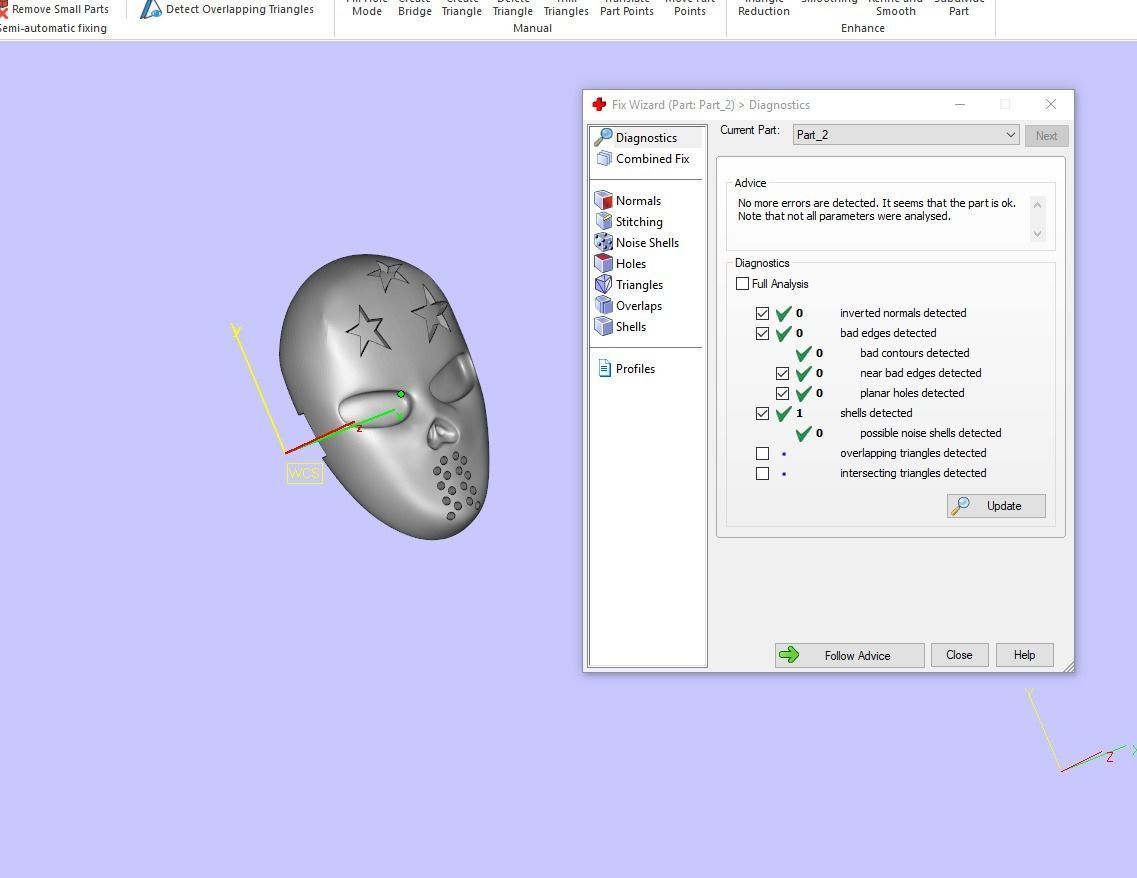The image size is (1137, 878).
Task: Click the Translate Part Points tool
Action: click(627, 7)
